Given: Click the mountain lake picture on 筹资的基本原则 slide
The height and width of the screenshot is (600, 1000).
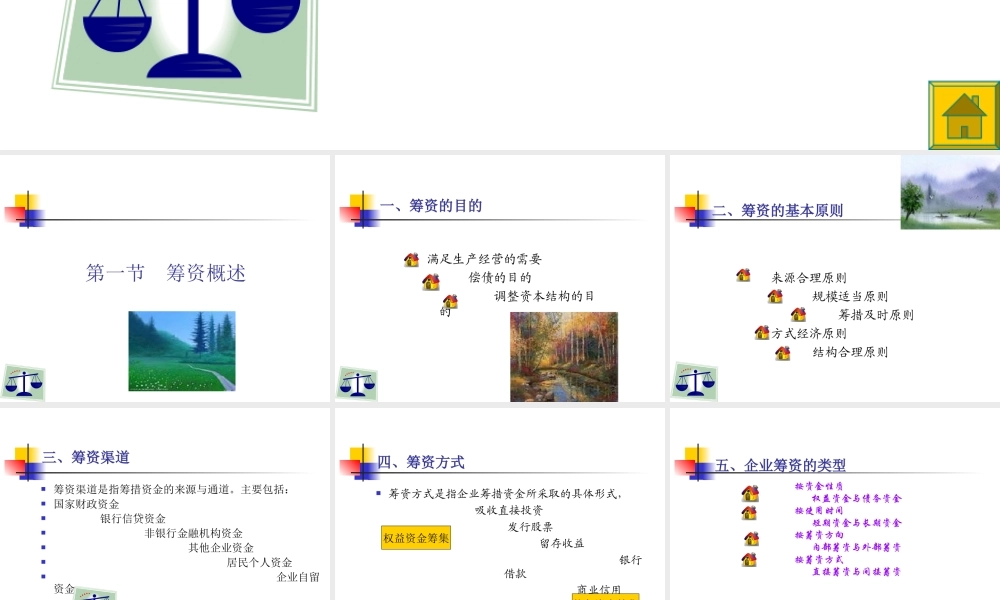Looking at the screenshot, I should pyautogui.click(x=950, y=190).
